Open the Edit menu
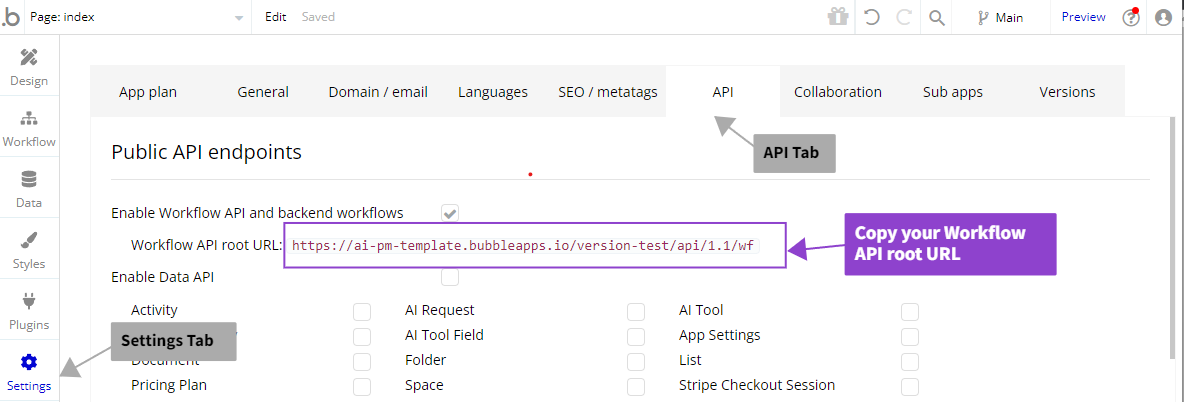This screenshot has height=402, width=1184. (275, 17)
